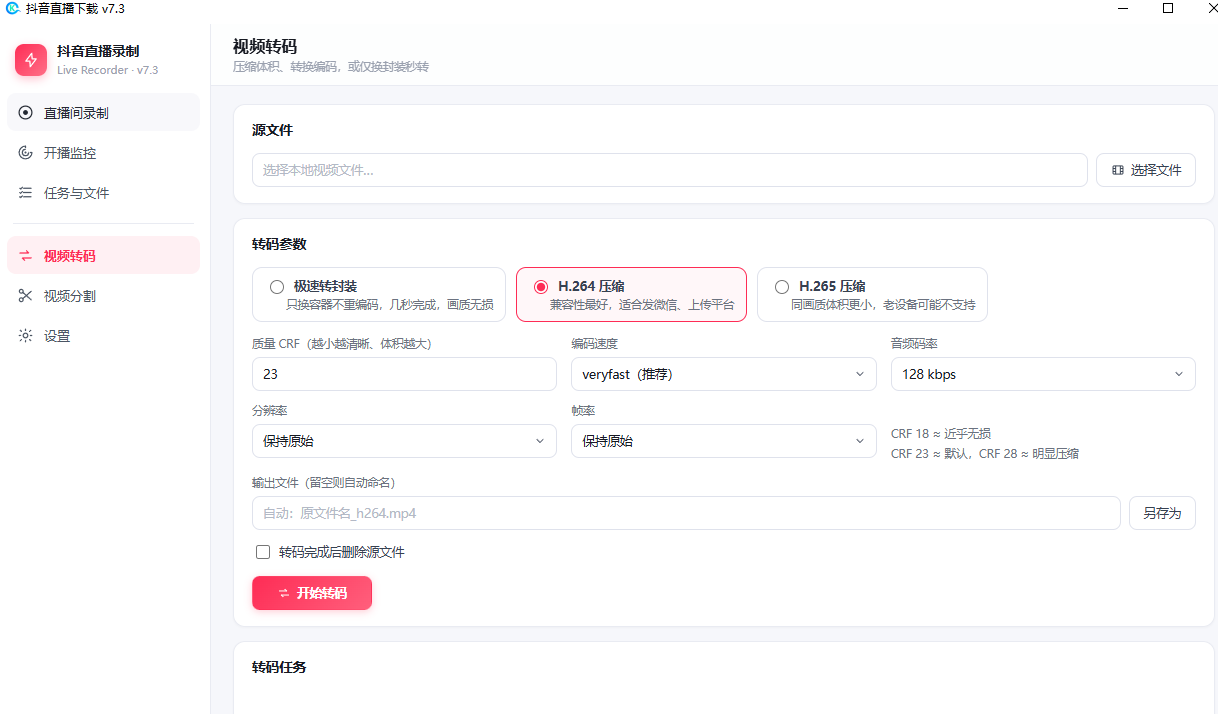The width and height of the screenshot is (1218, 714).
Task: Open the 直播间录制 page
Action: click(x=103, y=113)
